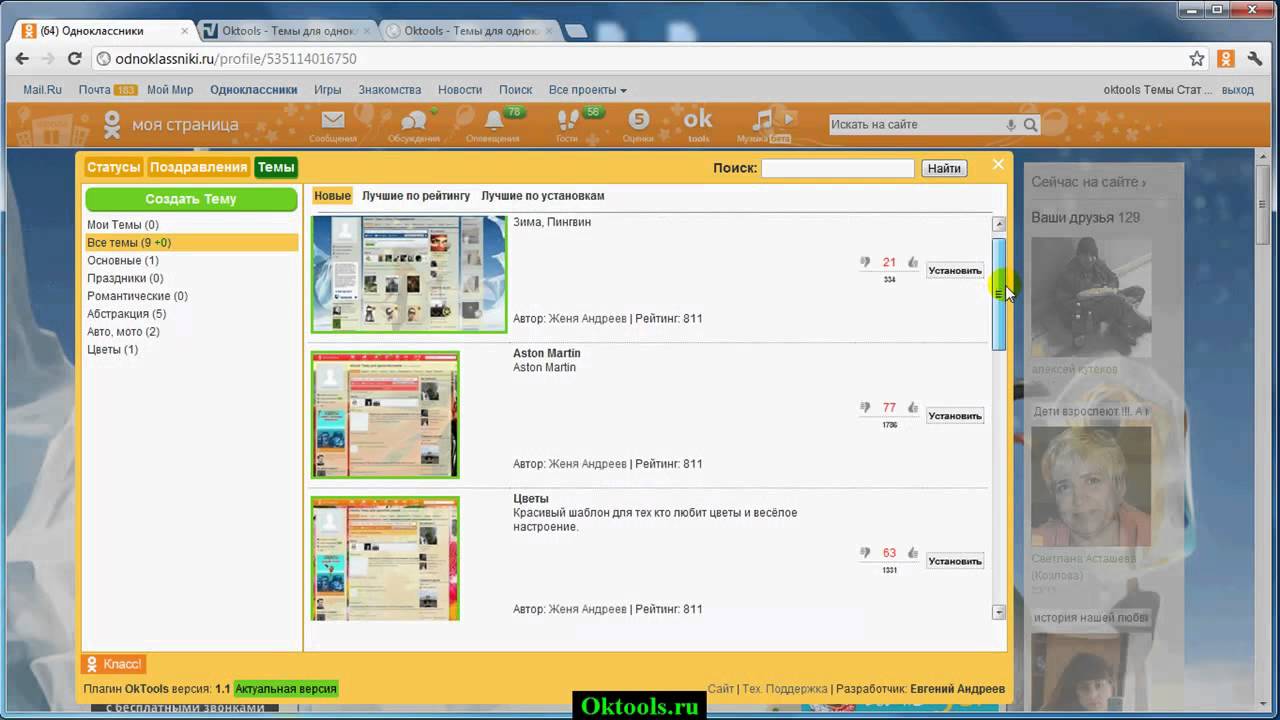1280x720 pixels.
Task: Install the Зима, Пингвин theme
Action: pos(955,270)
